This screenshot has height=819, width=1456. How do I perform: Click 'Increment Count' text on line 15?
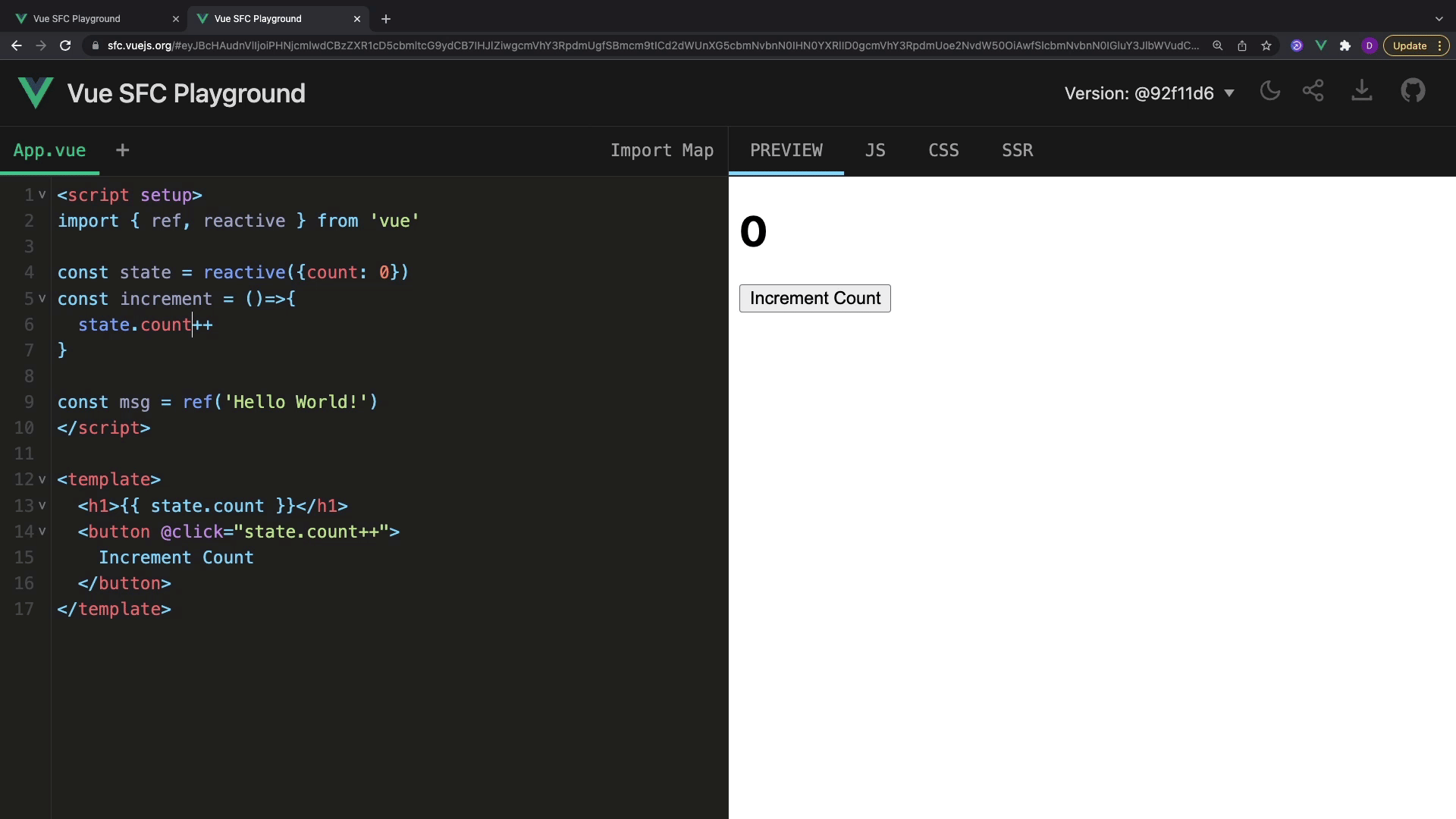tap(176, 557)
